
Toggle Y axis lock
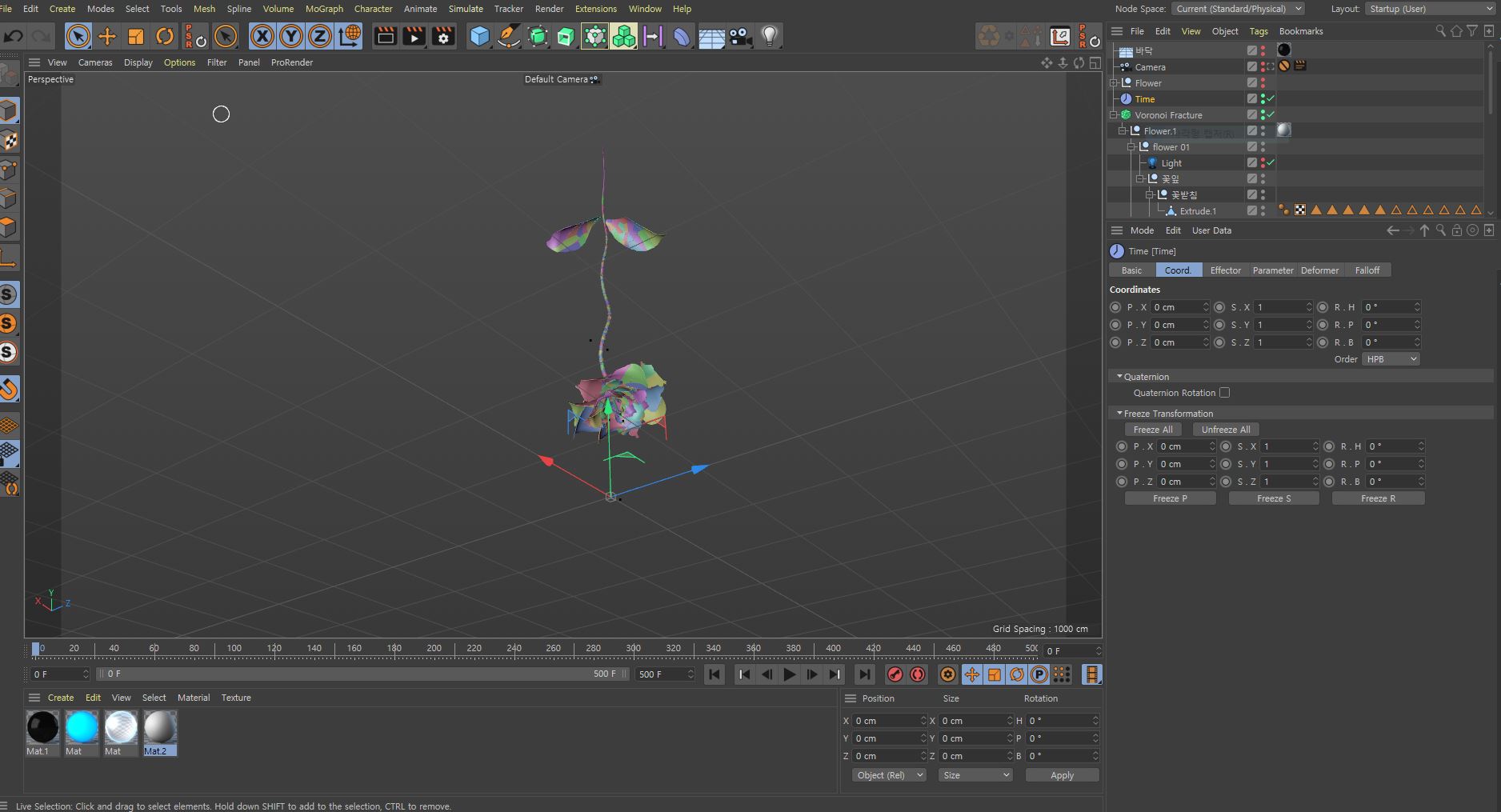point(291,36)
